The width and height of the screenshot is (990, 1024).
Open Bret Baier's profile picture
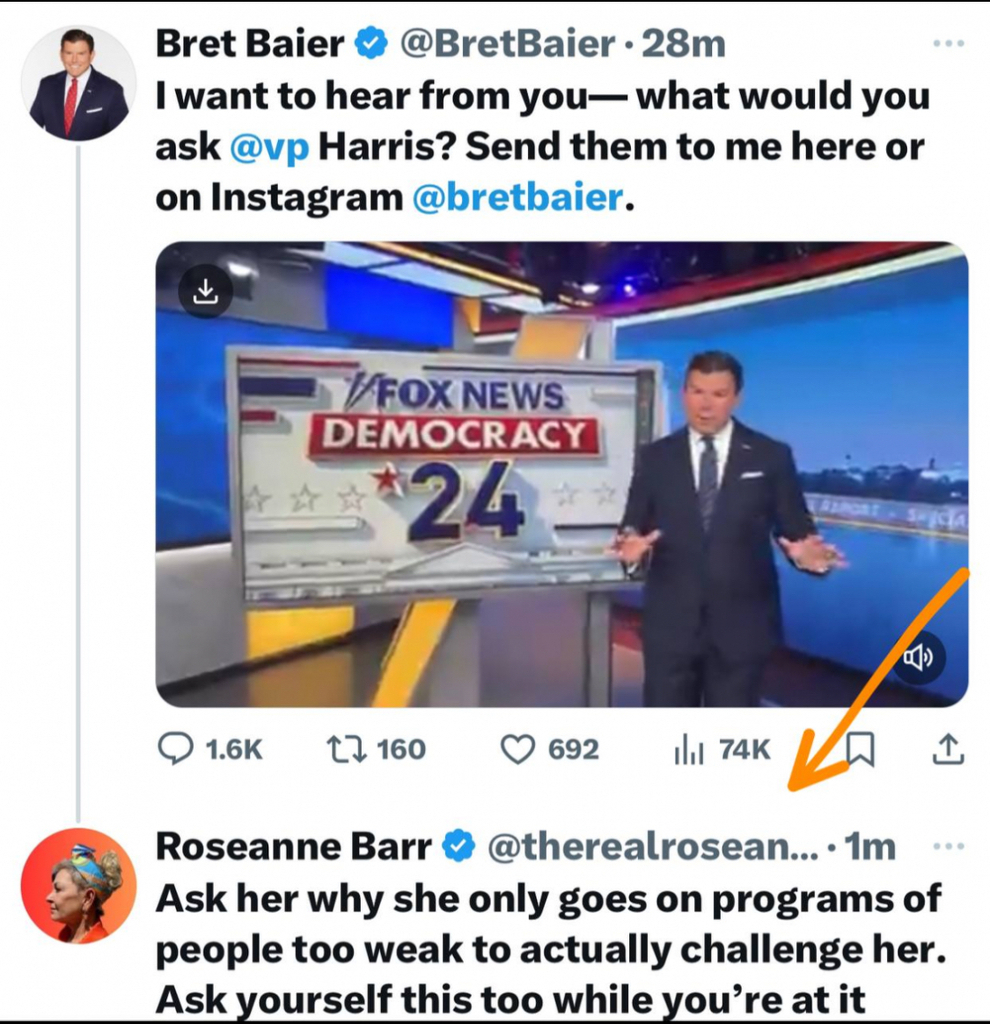click(x=78, y=84)
